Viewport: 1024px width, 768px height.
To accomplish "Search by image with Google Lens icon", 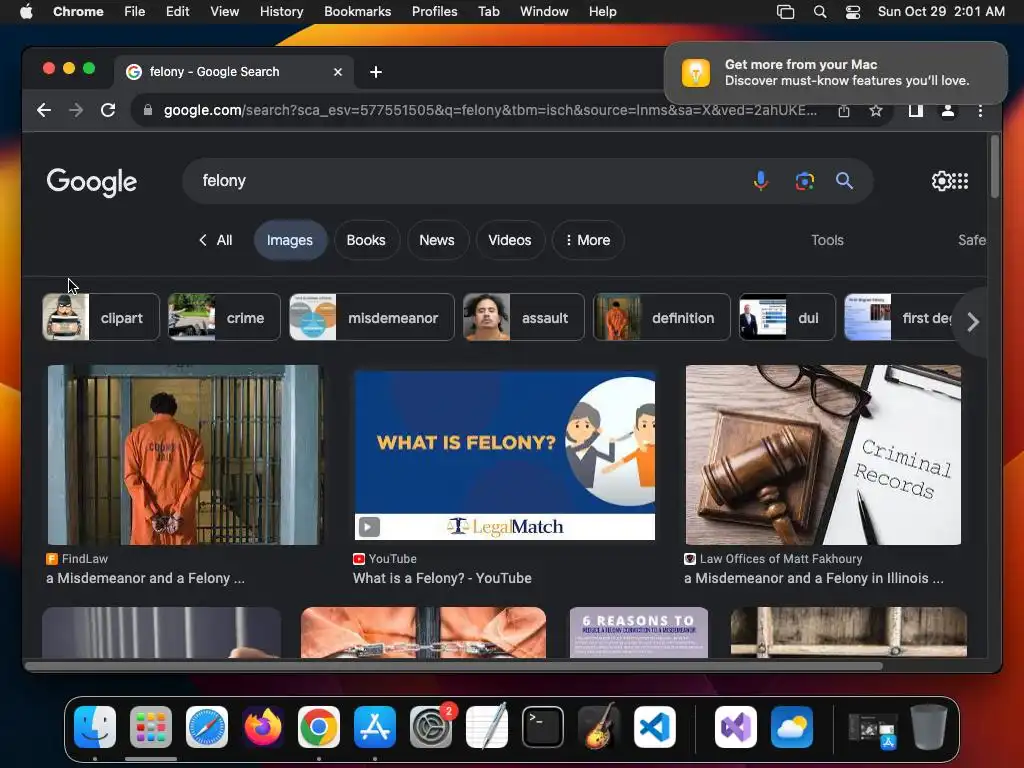I will (805, 181).
